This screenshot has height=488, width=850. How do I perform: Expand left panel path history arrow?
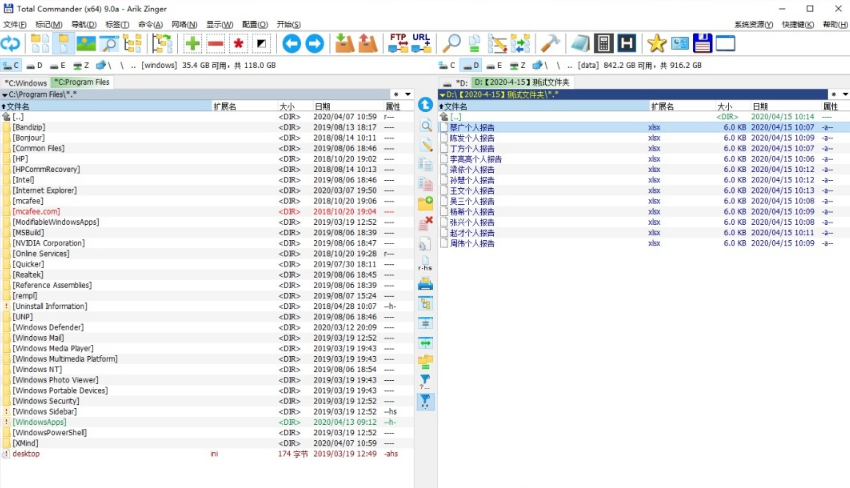(x=4, y=95)
